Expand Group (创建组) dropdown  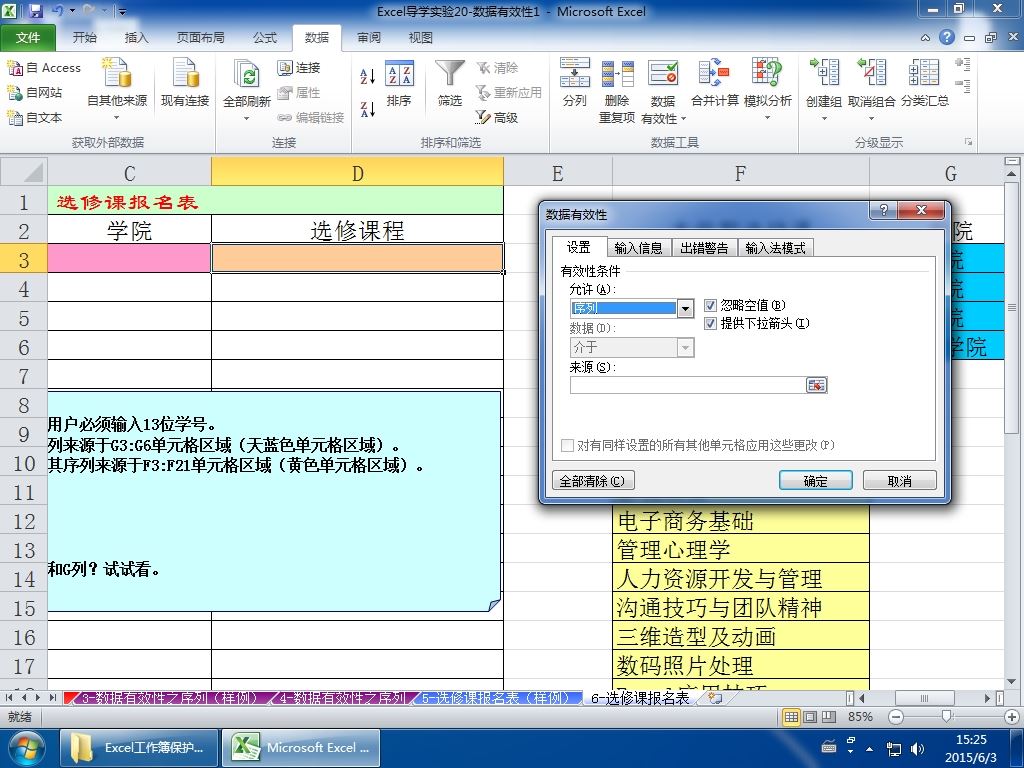coord(824,118)
